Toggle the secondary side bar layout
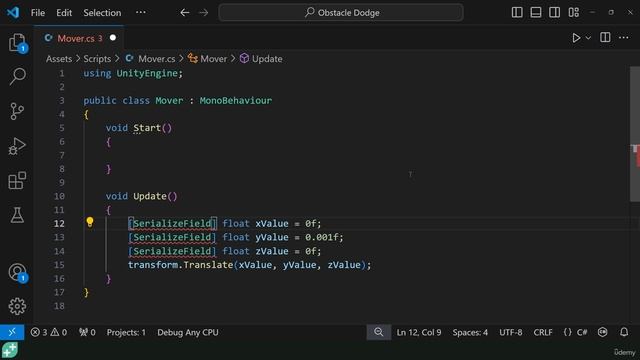The image size is (640, 360). [x=554, y=12]
